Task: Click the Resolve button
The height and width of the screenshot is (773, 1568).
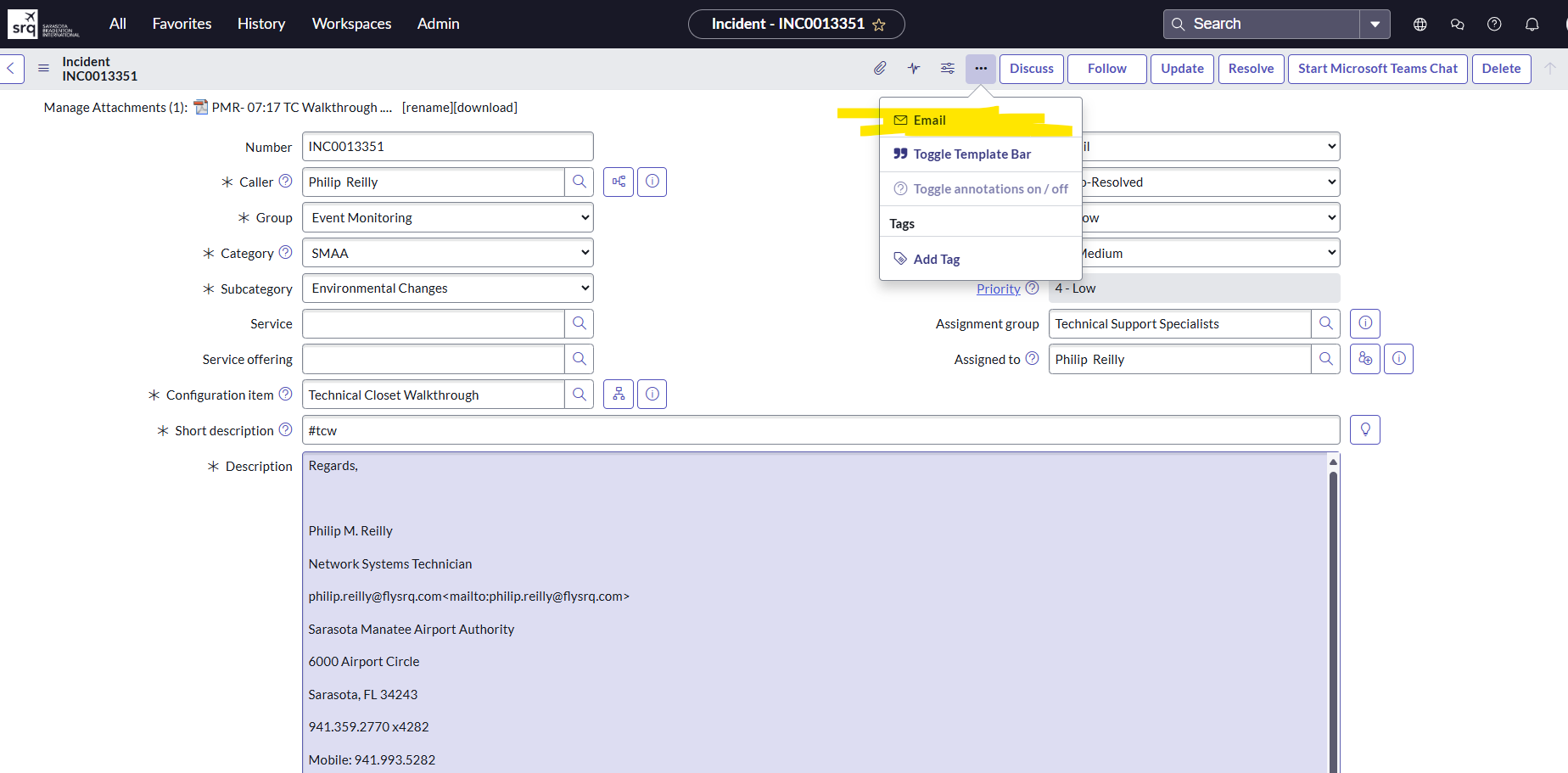Action: point(1251,68)
